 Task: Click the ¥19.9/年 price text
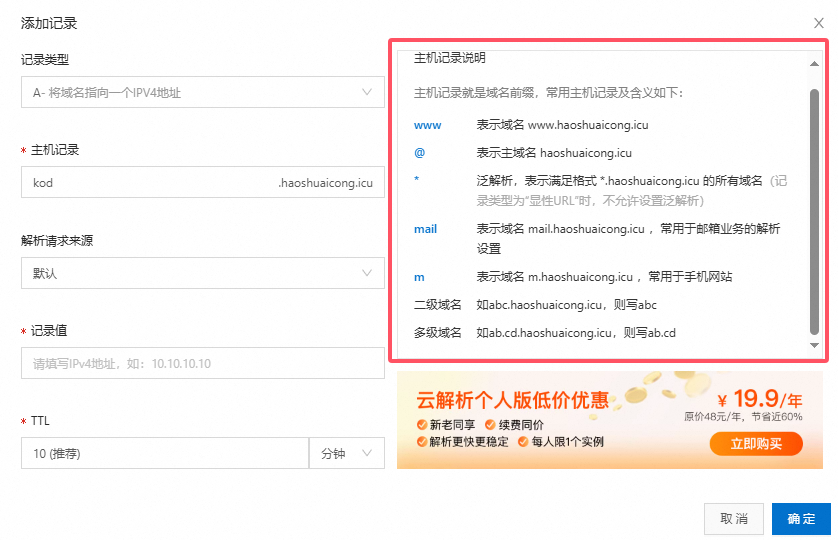pyautogui.click(x=758, y=397)
